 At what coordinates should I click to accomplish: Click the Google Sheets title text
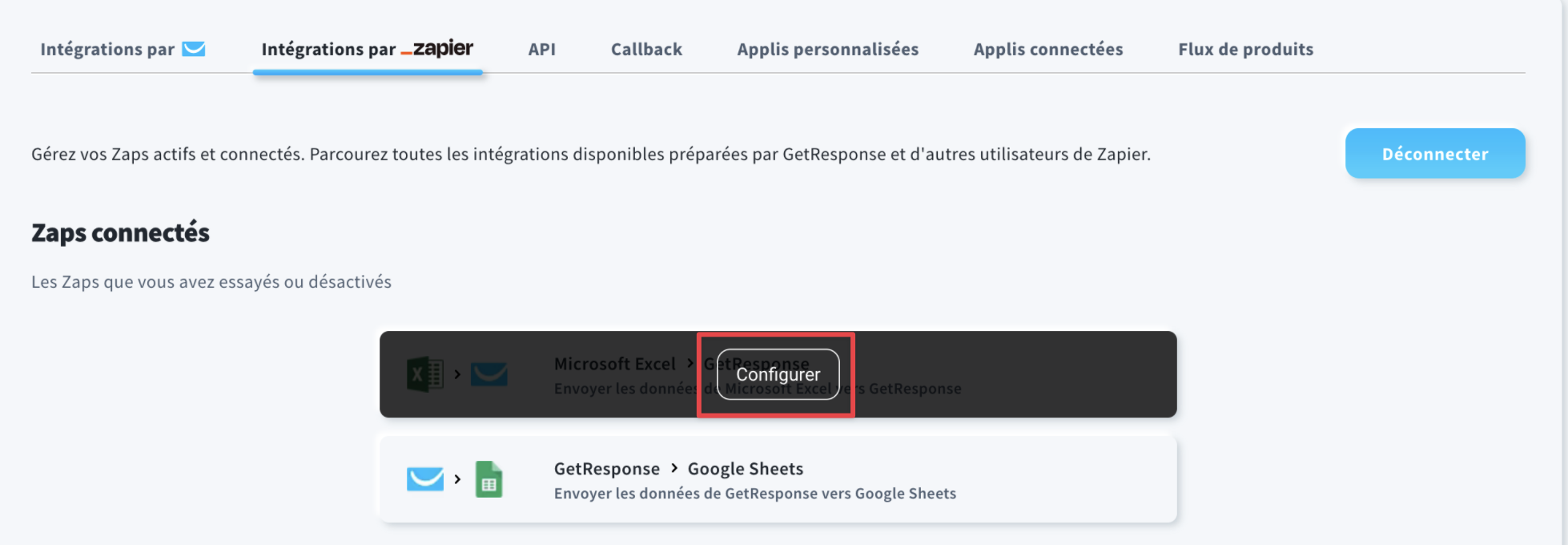[746, 469]
